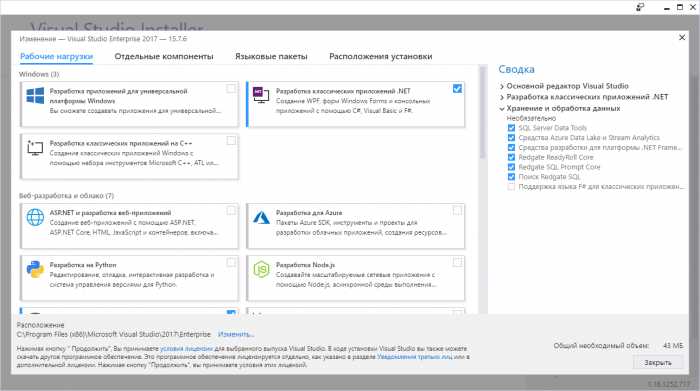Click the Summary heading

pos(516,69)
